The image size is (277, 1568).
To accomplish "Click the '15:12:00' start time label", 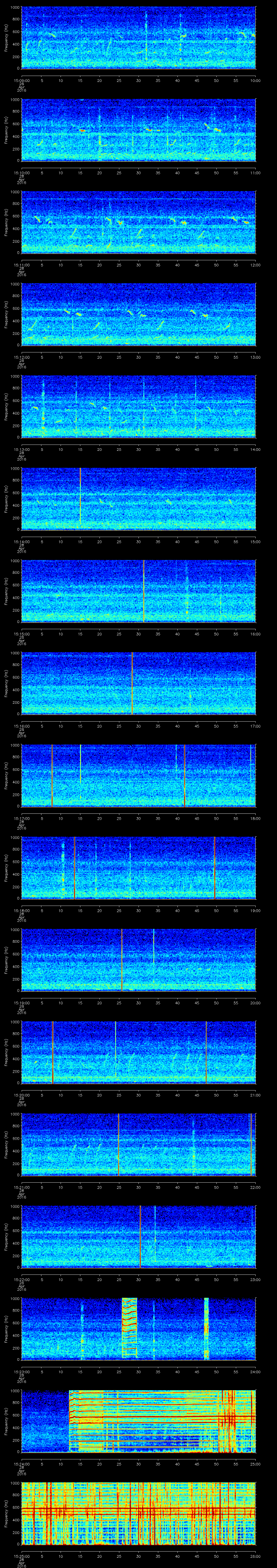I will pyautogui.click(x=21, y=358).
